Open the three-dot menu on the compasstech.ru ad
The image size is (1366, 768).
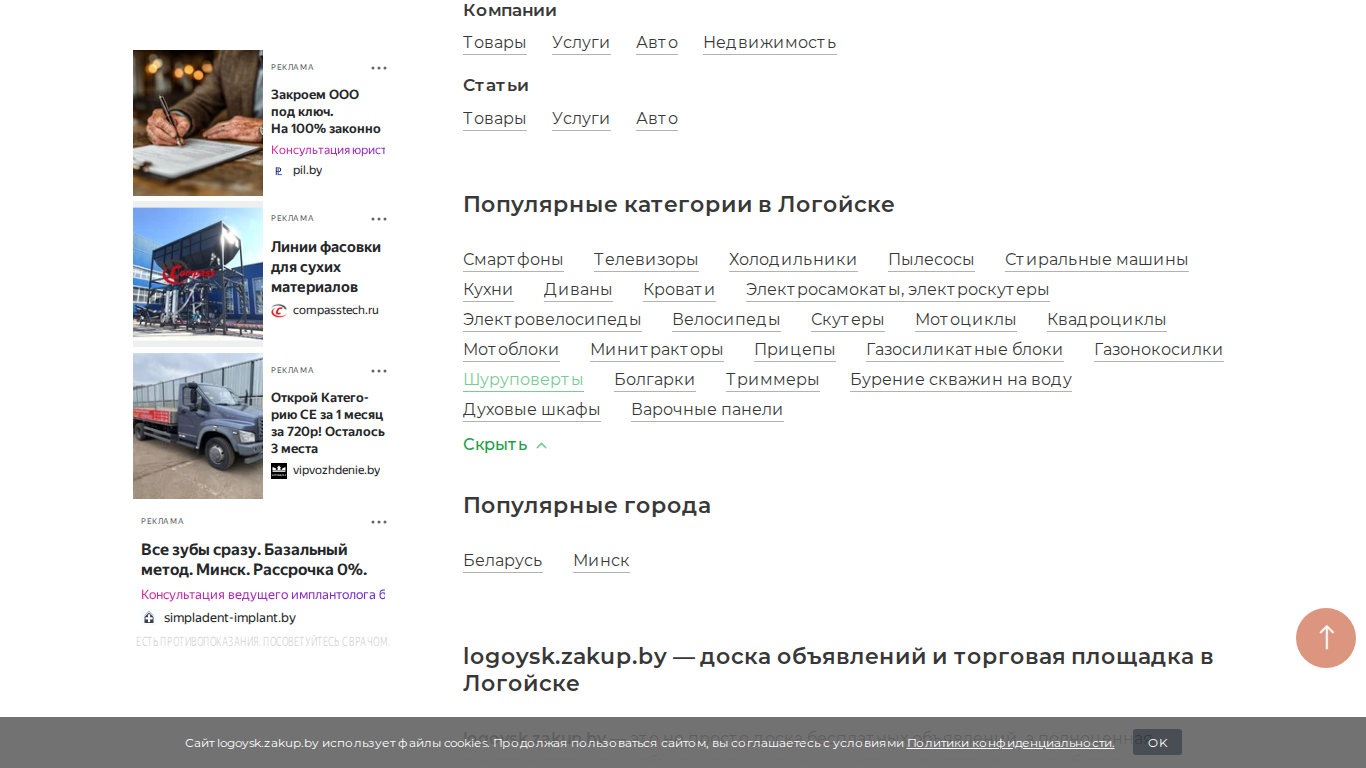point(379,219)
